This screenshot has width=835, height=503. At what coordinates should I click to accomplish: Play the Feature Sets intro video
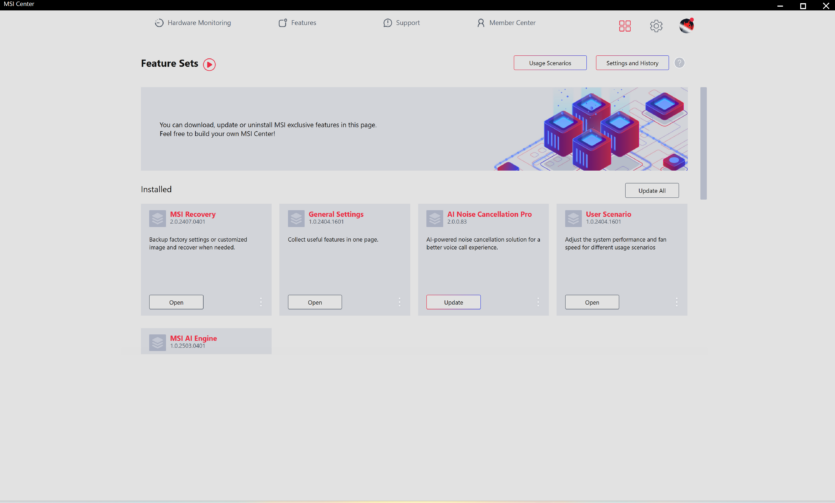(x=209, y=64)
